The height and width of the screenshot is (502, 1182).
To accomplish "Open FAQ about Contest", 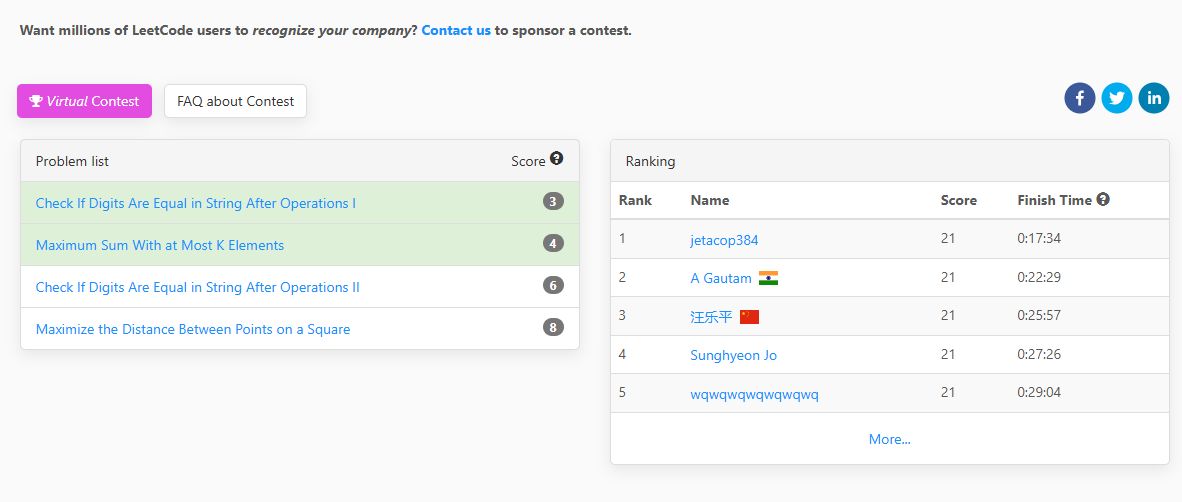I will point(235,101).
